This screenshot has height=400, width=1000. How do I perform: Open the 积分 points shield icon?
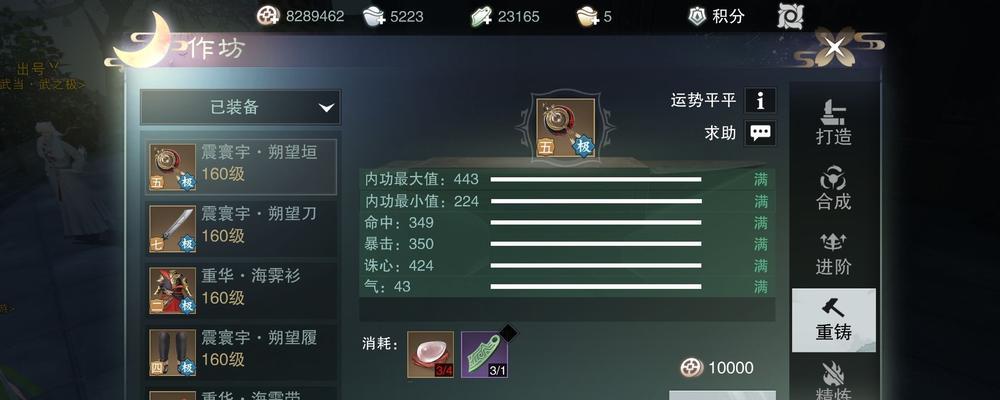698,16
